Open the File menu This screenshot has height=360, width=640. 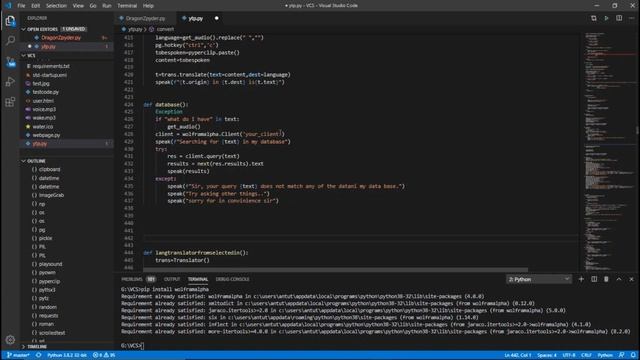click(x=21, y=6)
